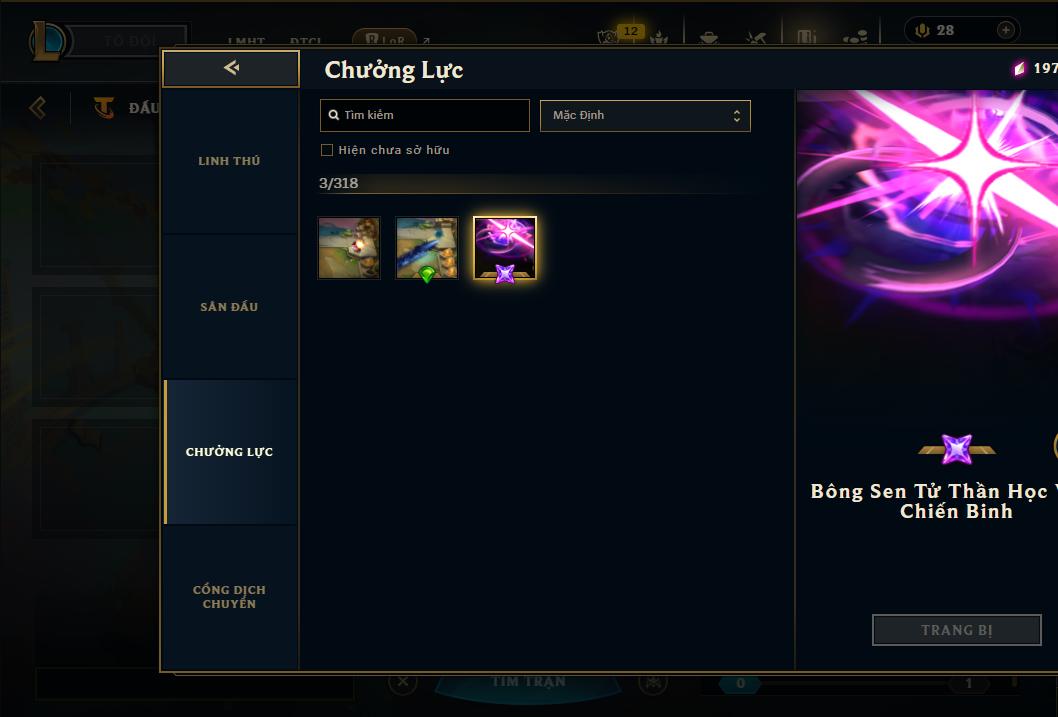1058x717 pixels.
Task: Click the notification icon with badge 12
Action: pos(611,35)
